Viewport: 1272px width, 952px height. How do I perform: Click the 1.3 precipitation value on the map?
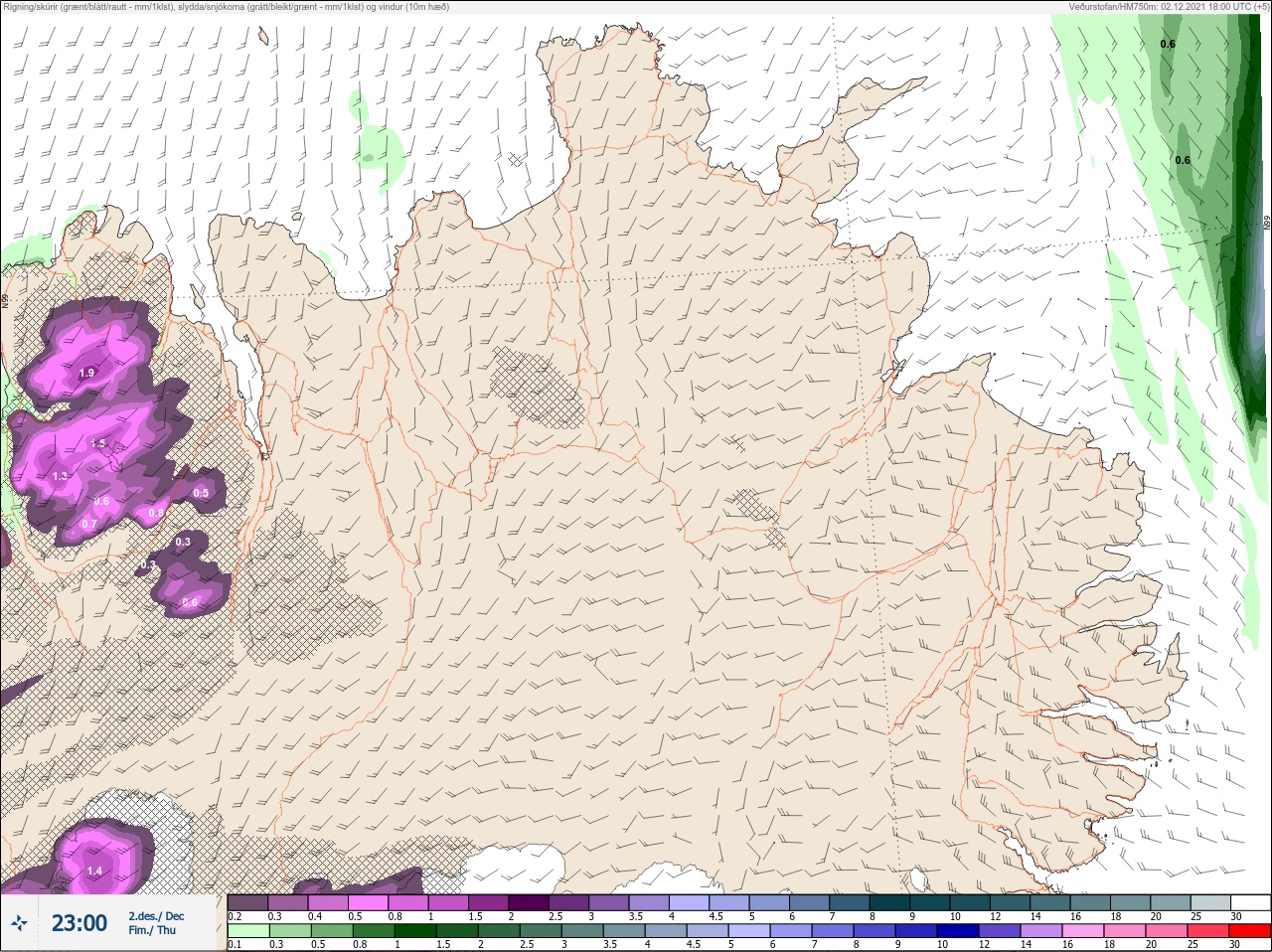click(x=60, y=477)
